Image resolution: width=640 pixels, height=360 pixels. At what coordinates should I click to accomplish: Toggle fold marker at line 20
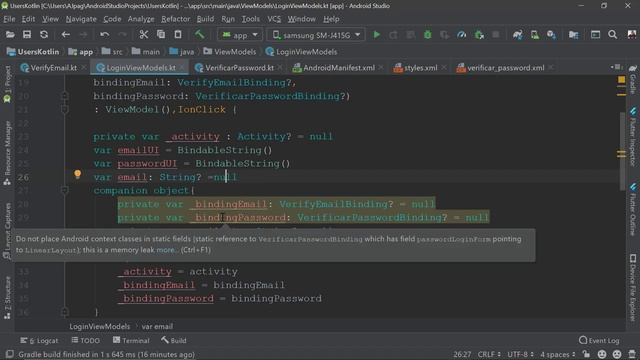[x=64, y=96]
